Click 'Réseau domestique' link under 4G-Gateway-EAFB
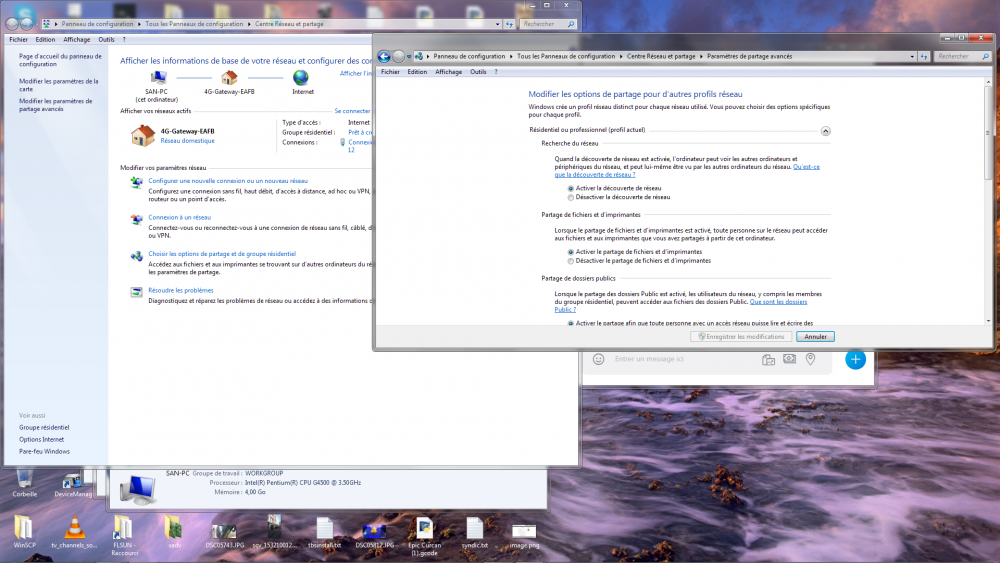 pyautogui.click(x=188, y=141)
